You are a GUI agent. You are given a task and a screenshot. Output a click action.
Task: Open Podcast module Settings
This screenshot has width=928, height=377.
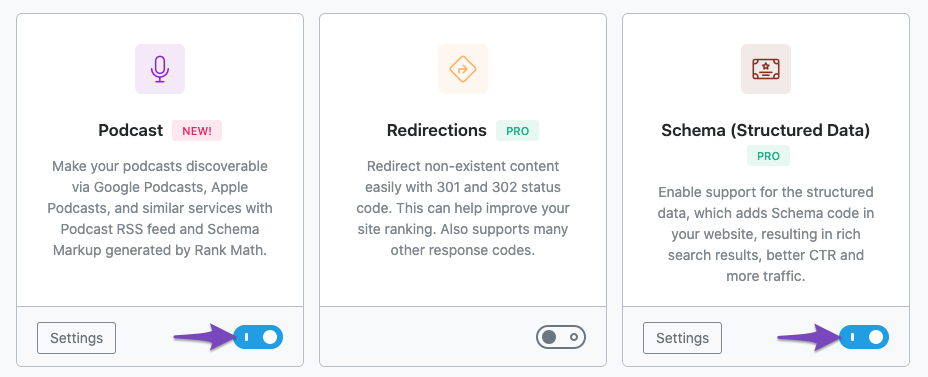coord(76,338)
